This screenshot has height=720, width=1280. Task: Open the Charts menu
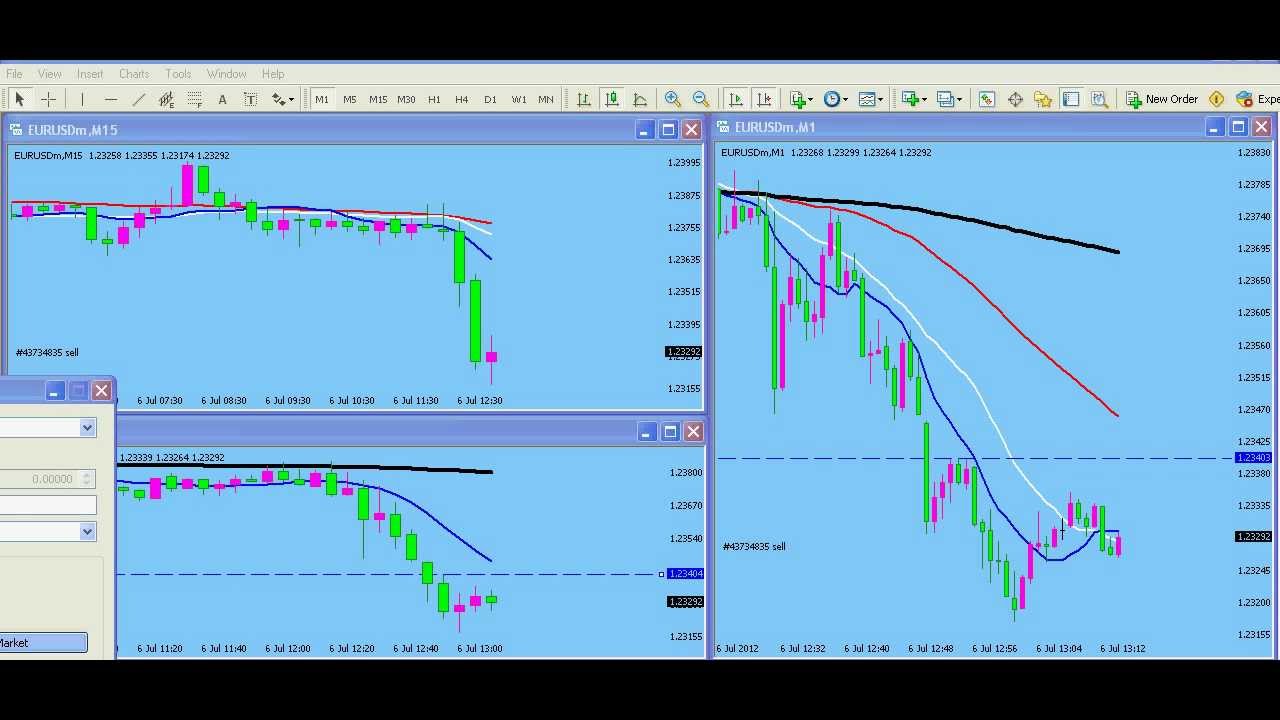pos(134,74)
